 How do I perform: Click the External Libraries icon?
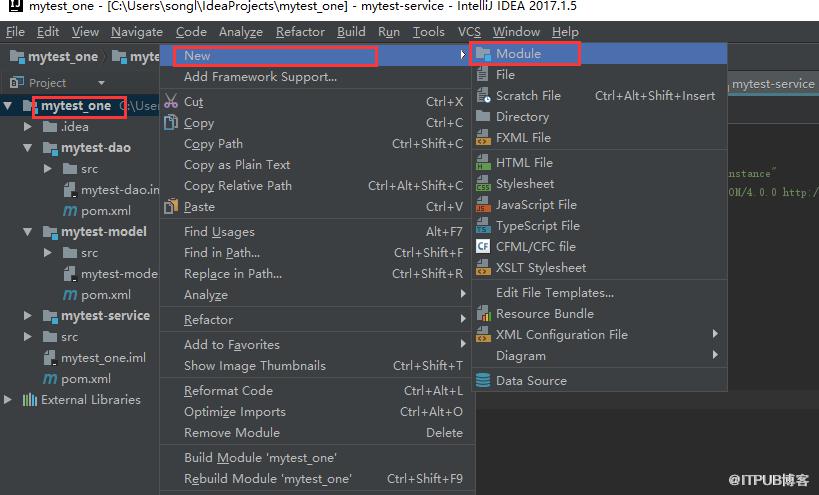[29, 400]
